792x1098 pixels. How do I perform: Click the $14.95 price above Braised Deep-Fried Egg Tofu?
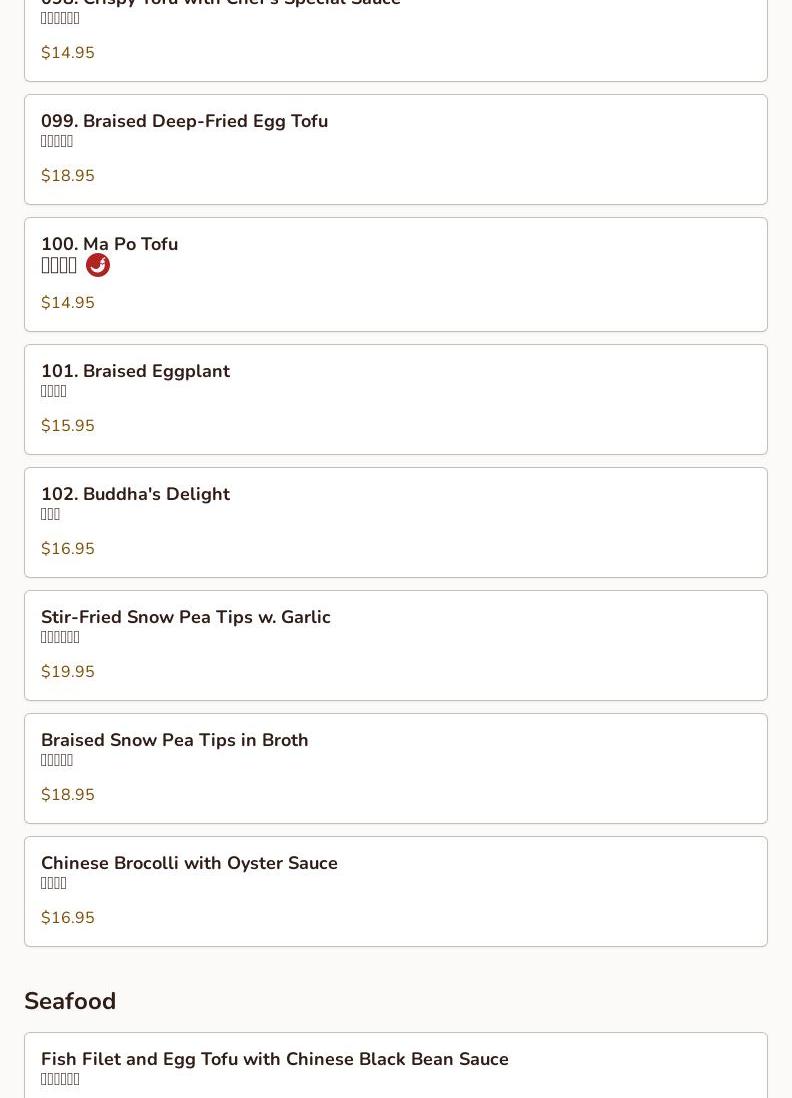pyautogui.click(x=68, y=53)
